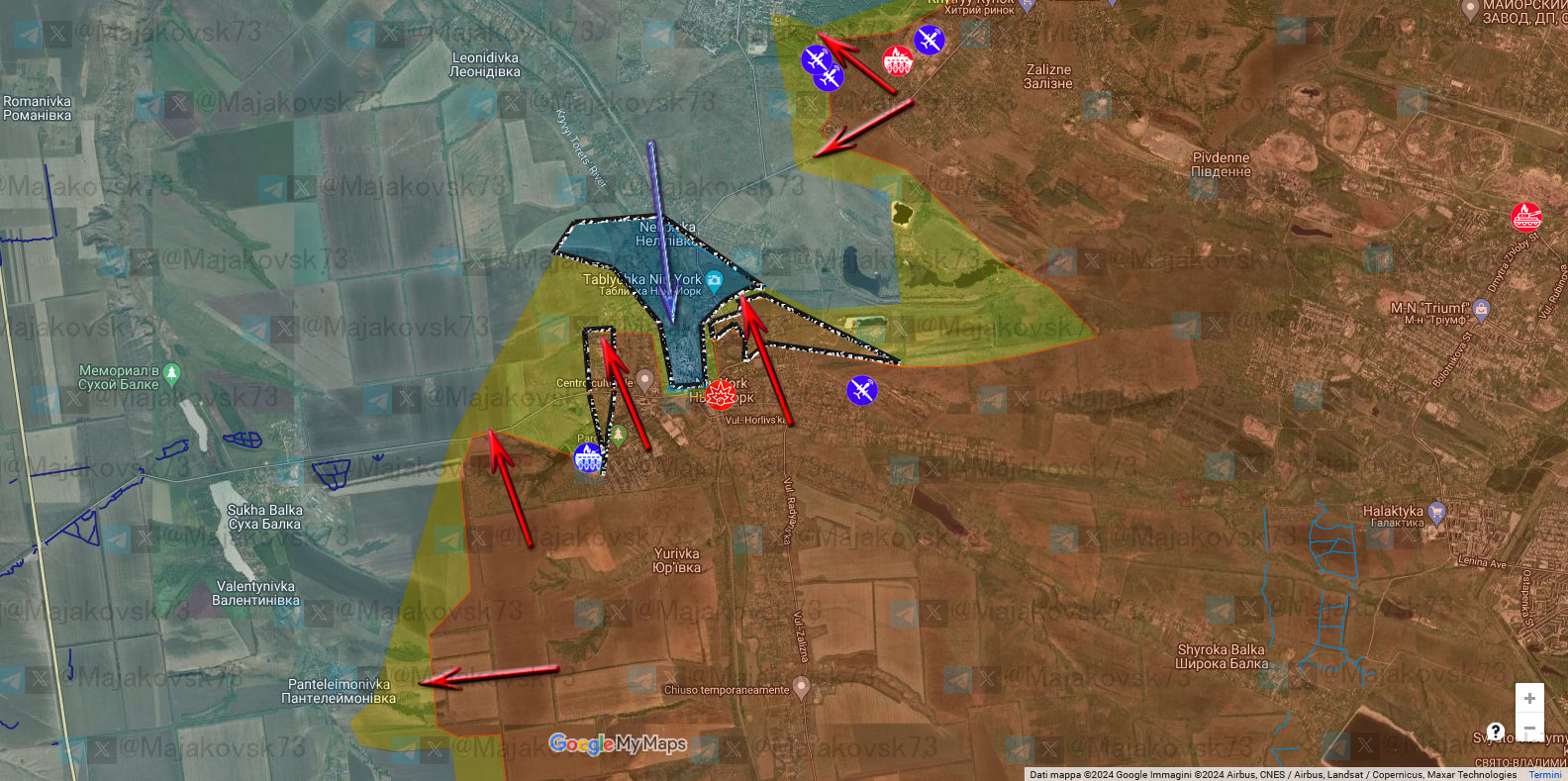Click the Sukha Balka village label
The height and width of the screenshot is (781, 1568).
coord(265,517)
